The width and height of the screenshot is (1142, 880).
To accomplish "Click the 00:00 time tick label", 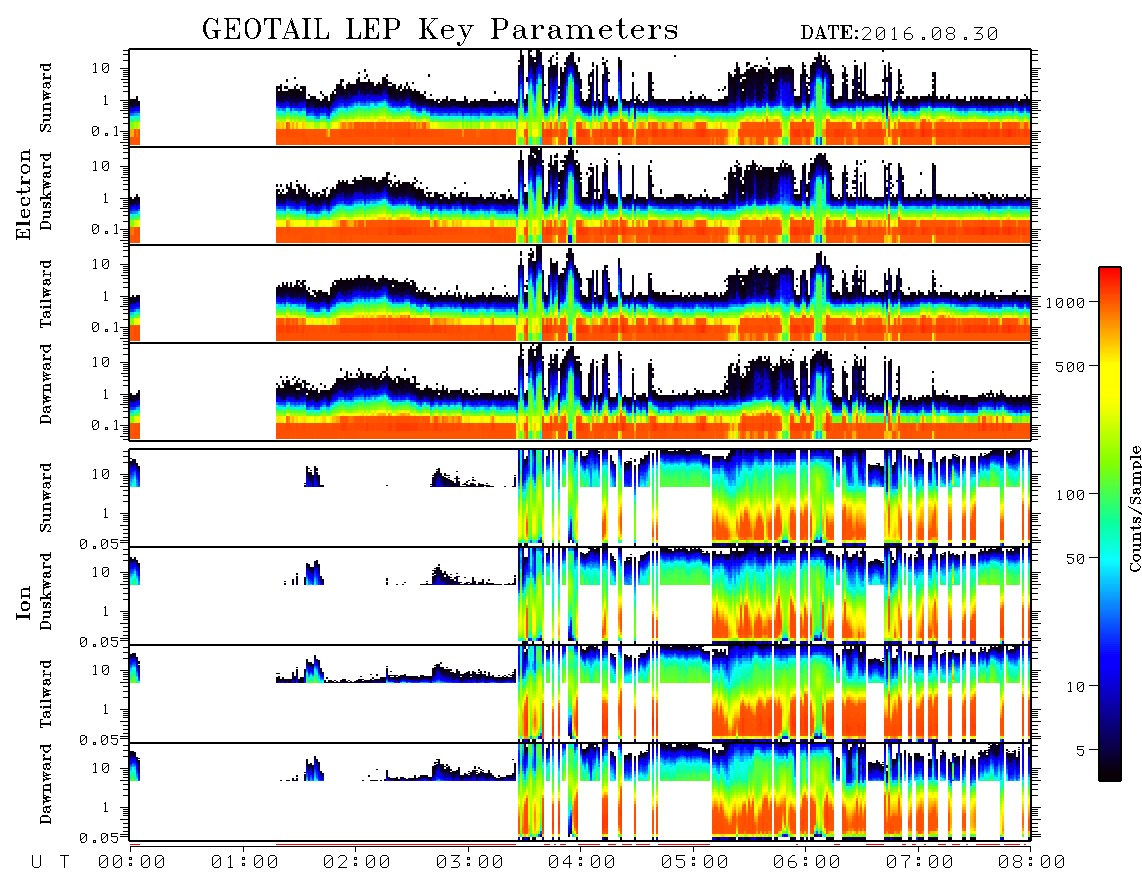I will pos(131,863).
